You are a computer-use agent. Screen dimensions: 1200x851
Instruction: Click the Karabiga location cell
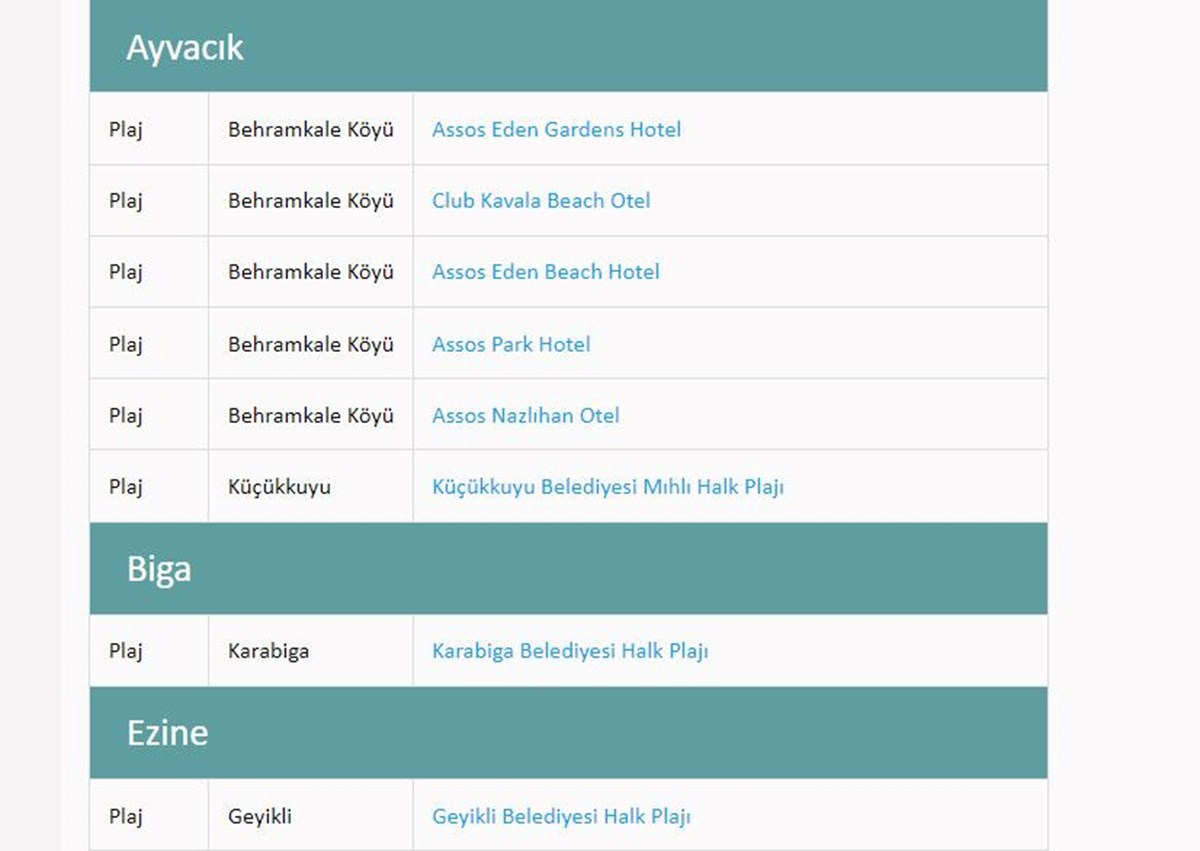(x=310, y=651)
